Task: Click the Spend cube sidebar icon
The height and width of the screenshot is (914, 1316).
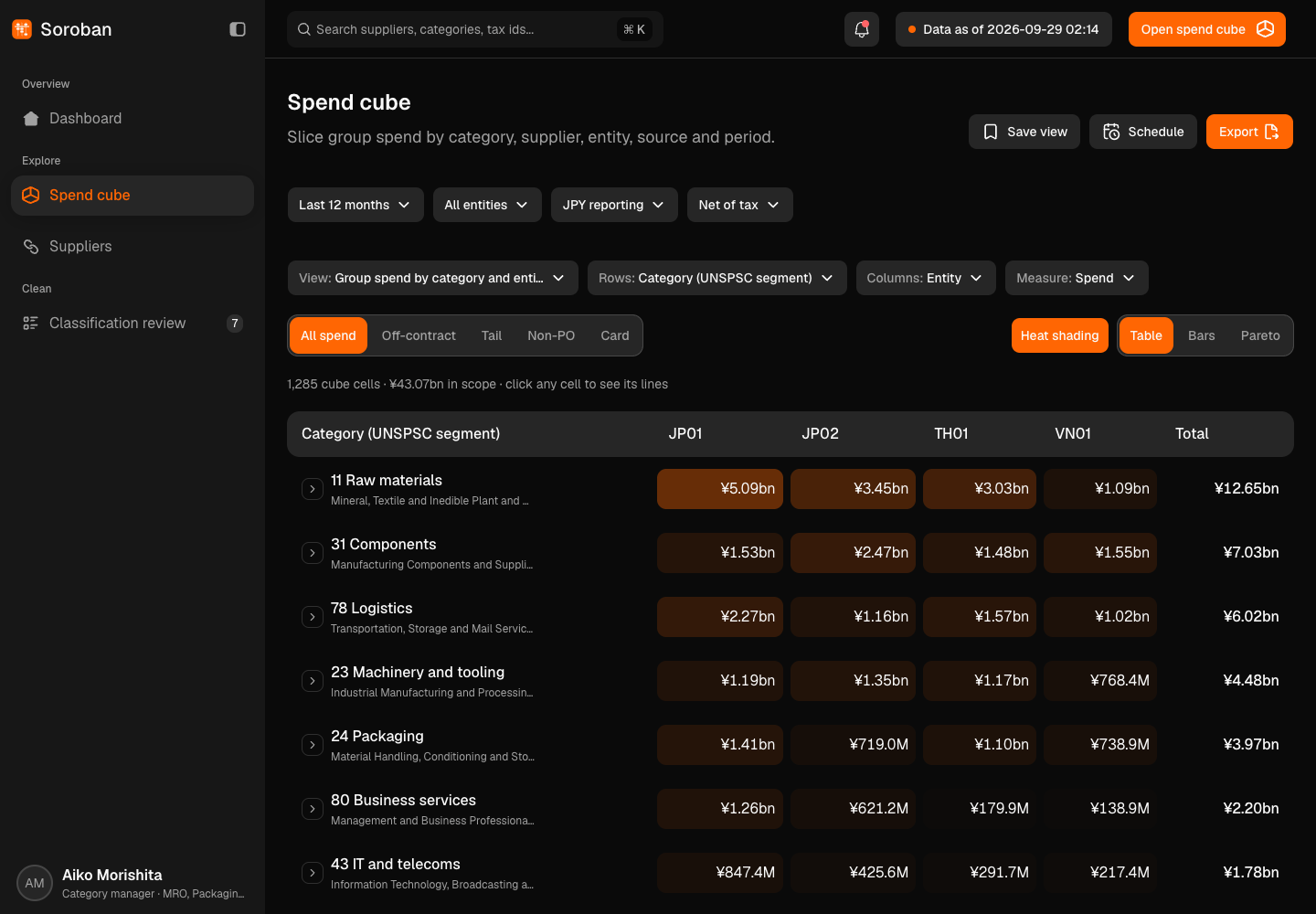Action: coord(31,196)
